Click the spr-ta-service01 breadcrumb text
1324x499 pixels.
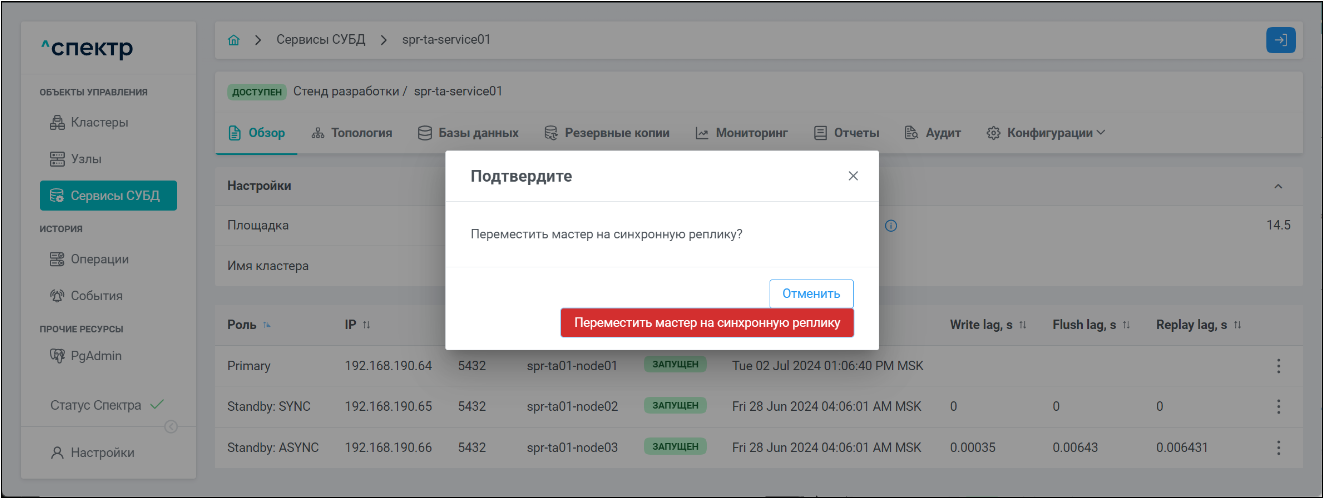tap(444, 40)
